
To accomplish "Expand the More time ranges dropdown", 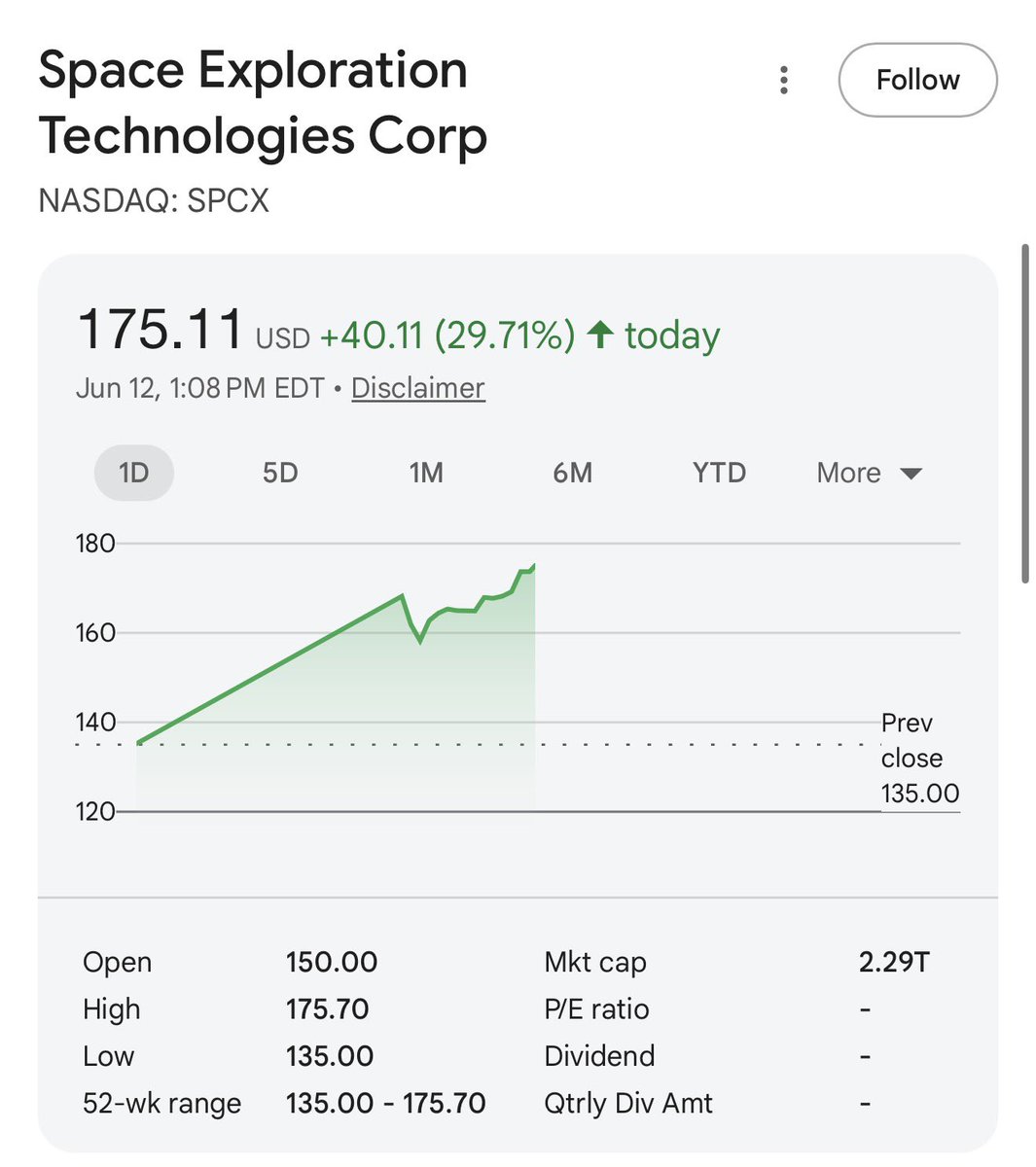I will pos(869,473).
